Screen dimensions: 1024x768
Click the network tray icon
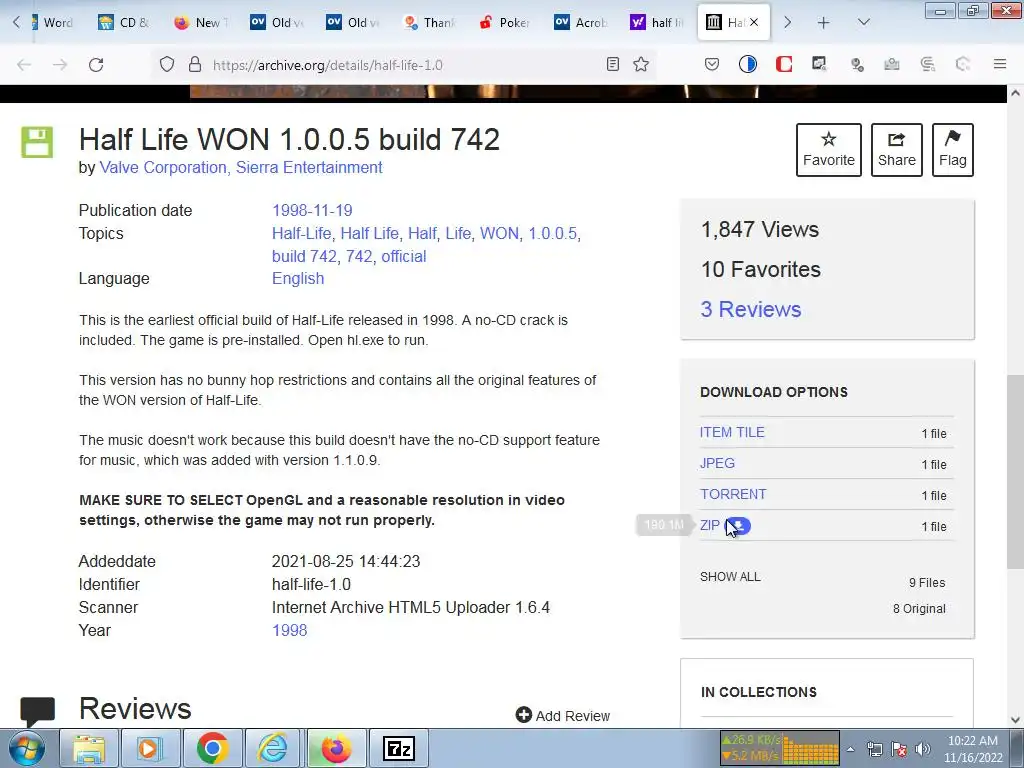pos(874,749)
